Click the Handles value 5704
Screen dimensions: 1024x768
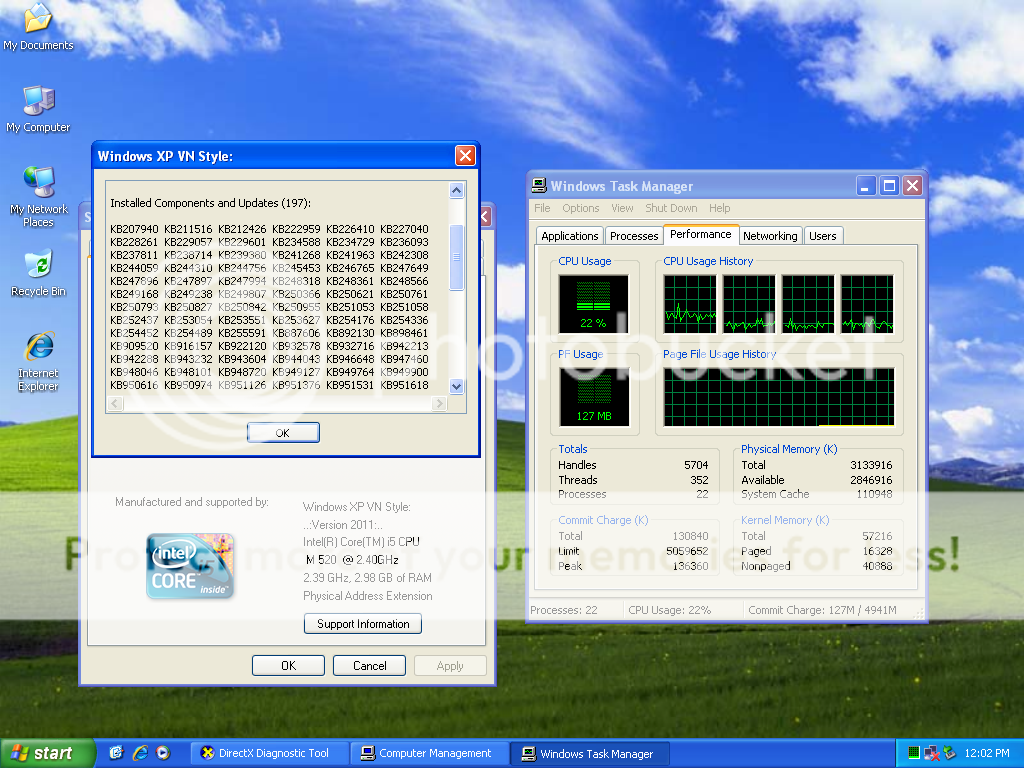click(x=696, y=465)
